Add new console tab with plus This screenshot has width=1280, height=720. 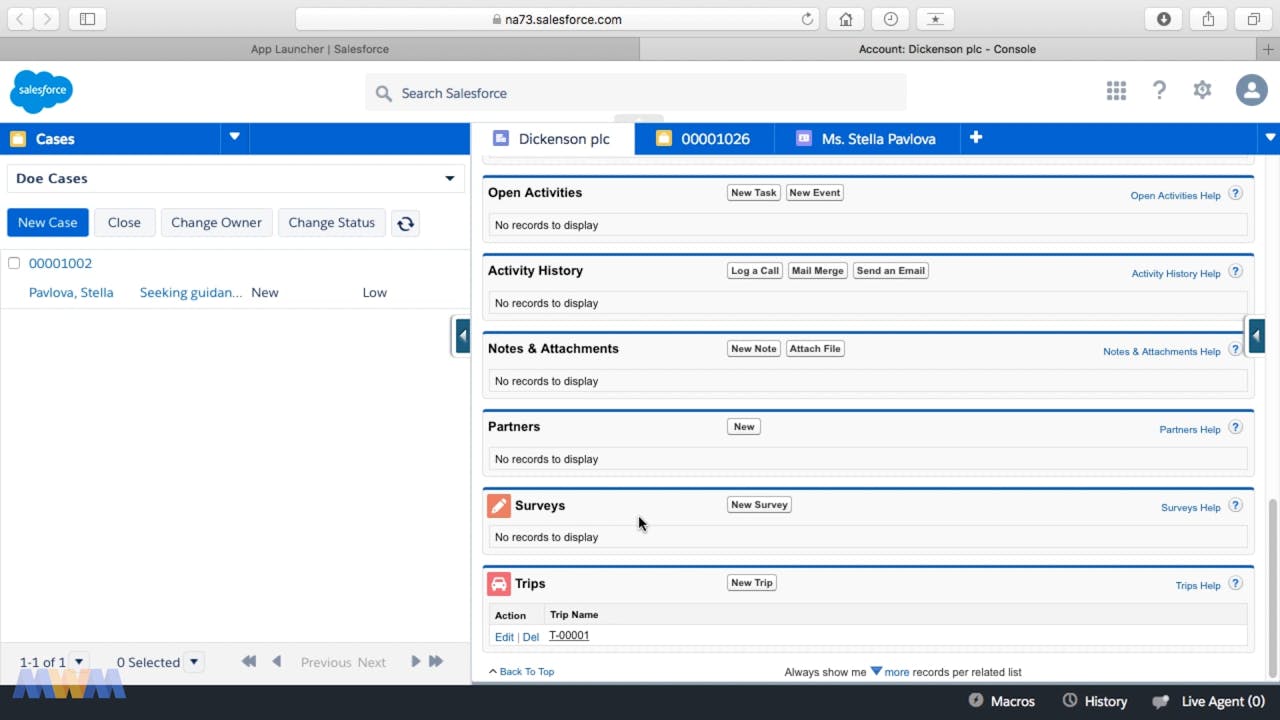976,138
